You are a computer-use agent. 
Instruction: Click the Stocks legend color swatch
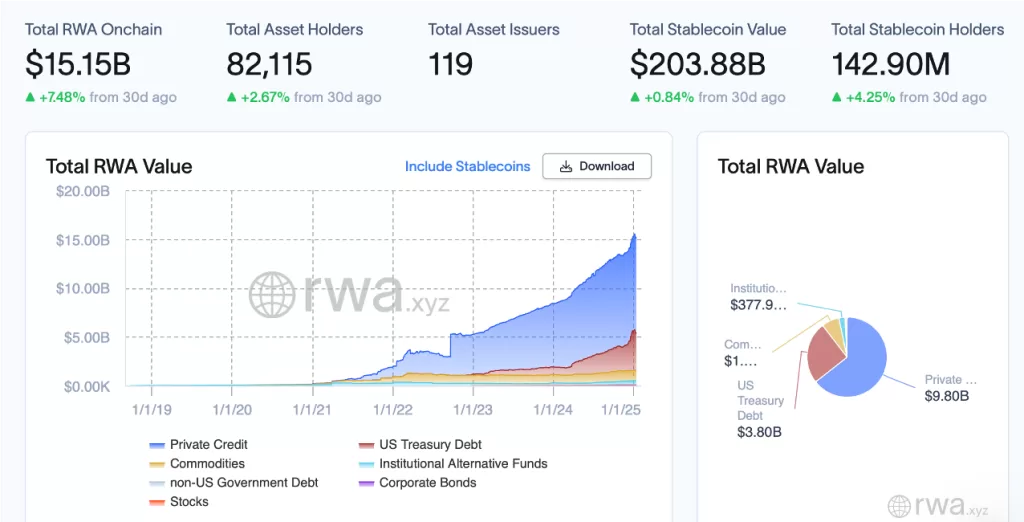click(x=157, y=501)
